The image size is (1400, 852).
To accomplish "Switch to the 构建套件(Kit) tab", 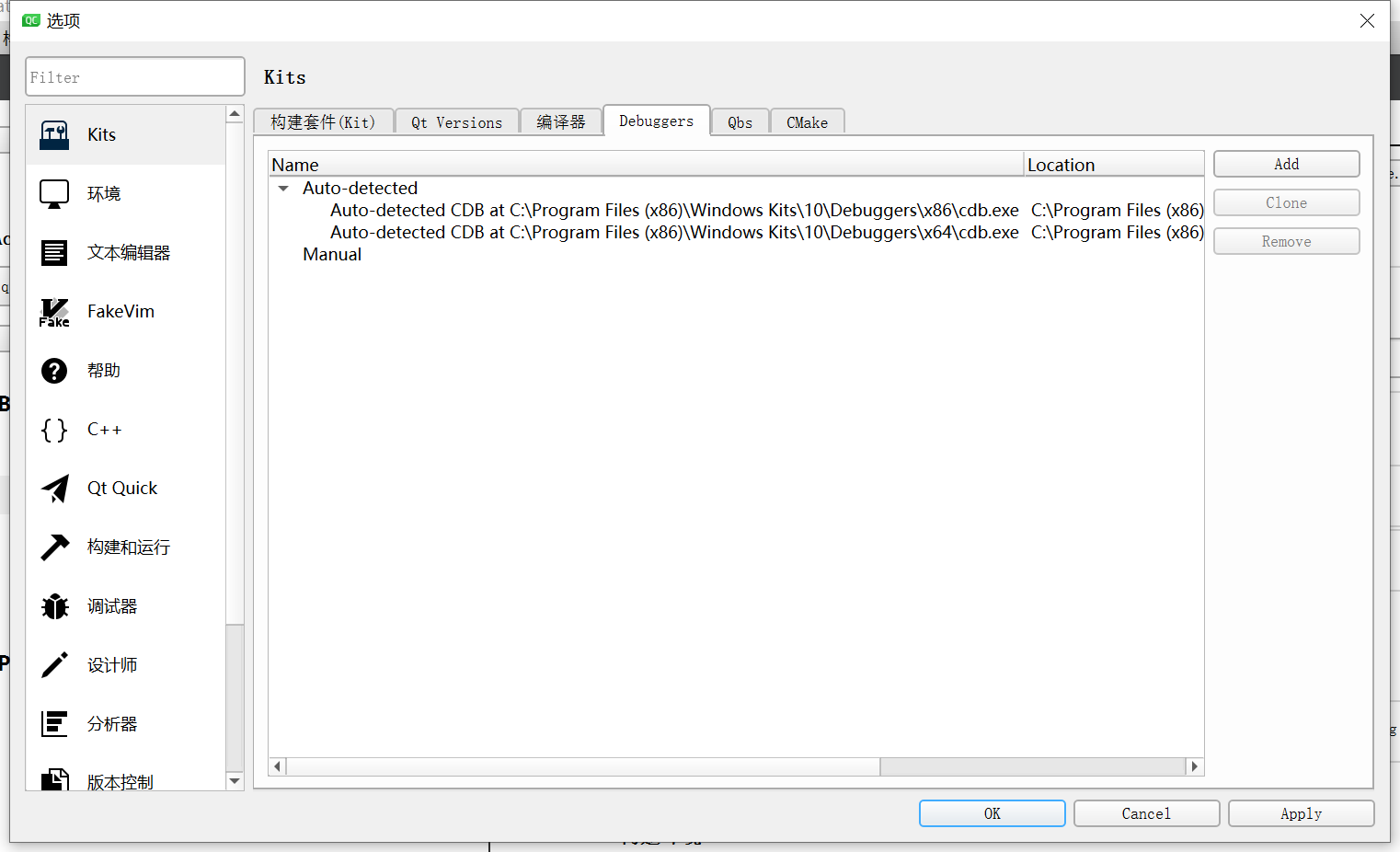I will tap(323, 122).
